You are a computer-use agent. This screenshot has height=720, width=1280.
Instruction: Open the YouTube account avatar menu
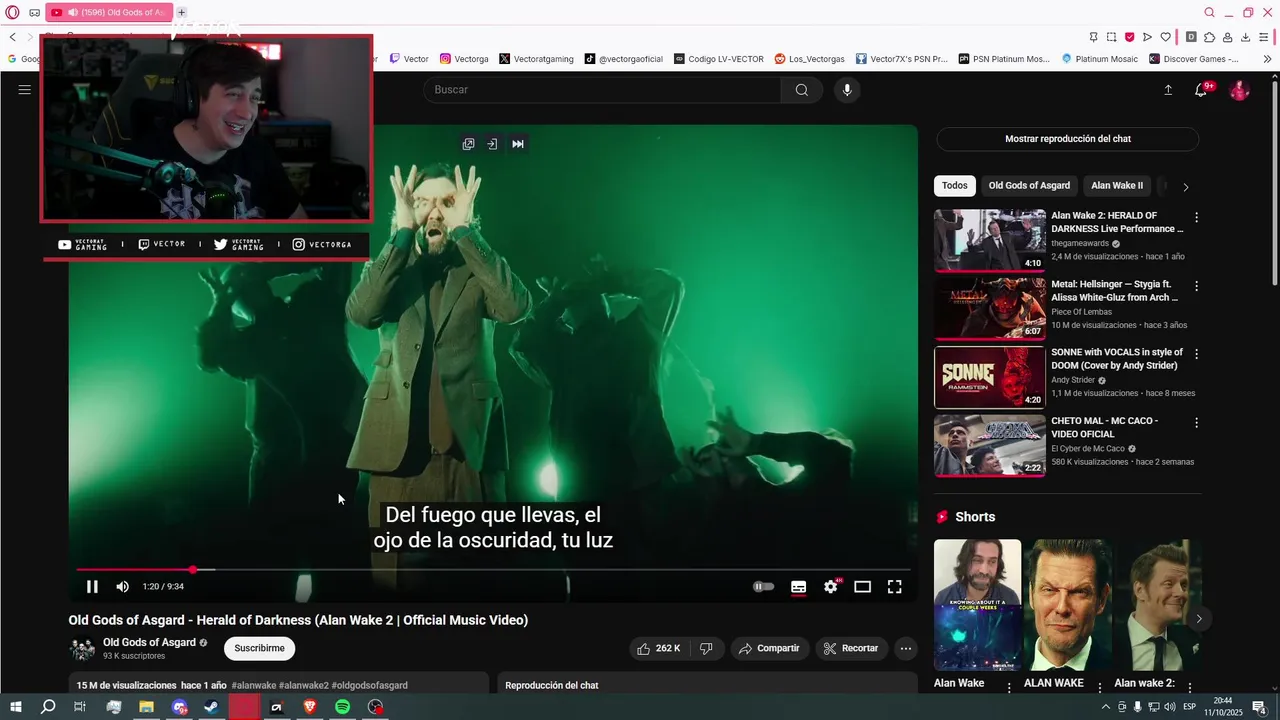[1239, 90]
